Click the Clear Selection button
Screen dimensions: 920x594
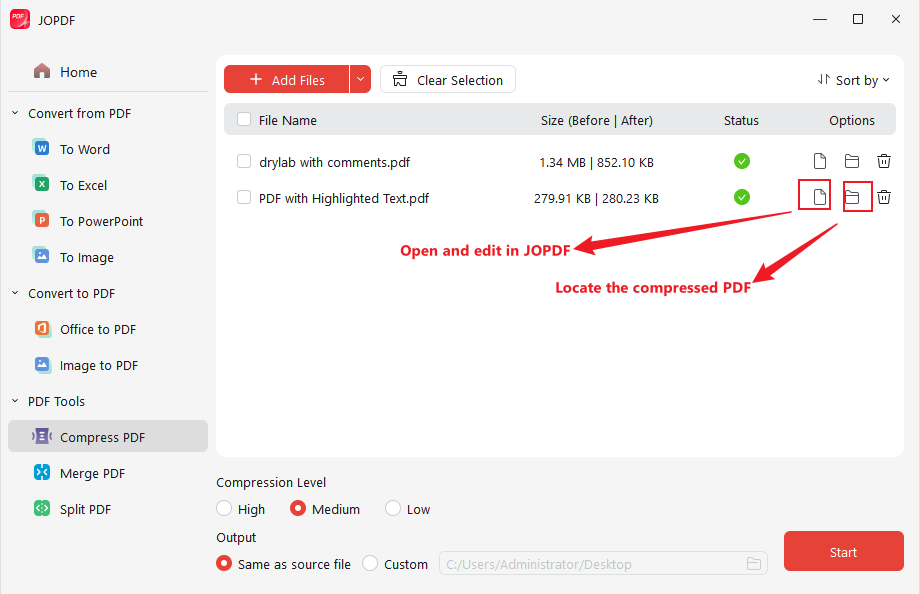[x=447, y=78]
